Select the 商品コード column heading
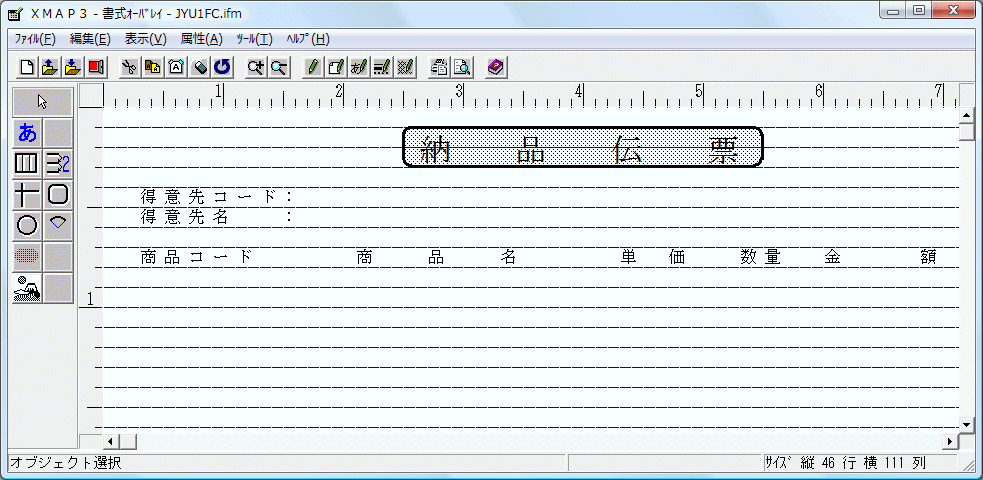The height and width of the screenshot is (480, 983). point(196,257)
